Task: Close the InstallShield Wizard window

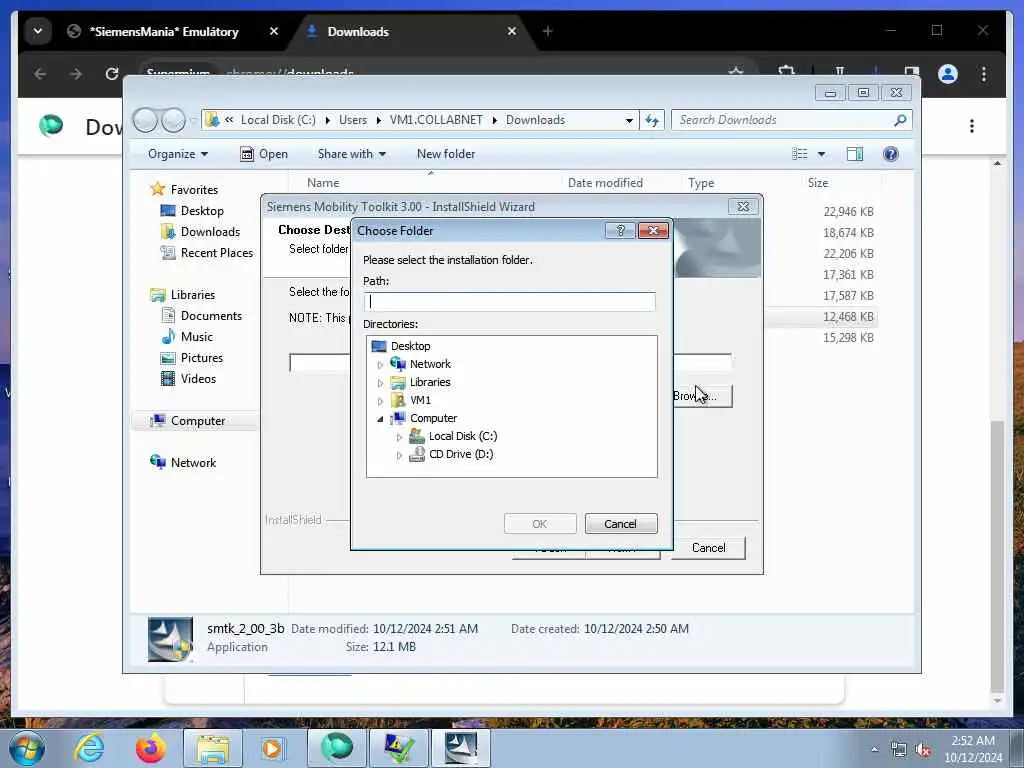Action: pyautogui.click(x=743, y=206)
